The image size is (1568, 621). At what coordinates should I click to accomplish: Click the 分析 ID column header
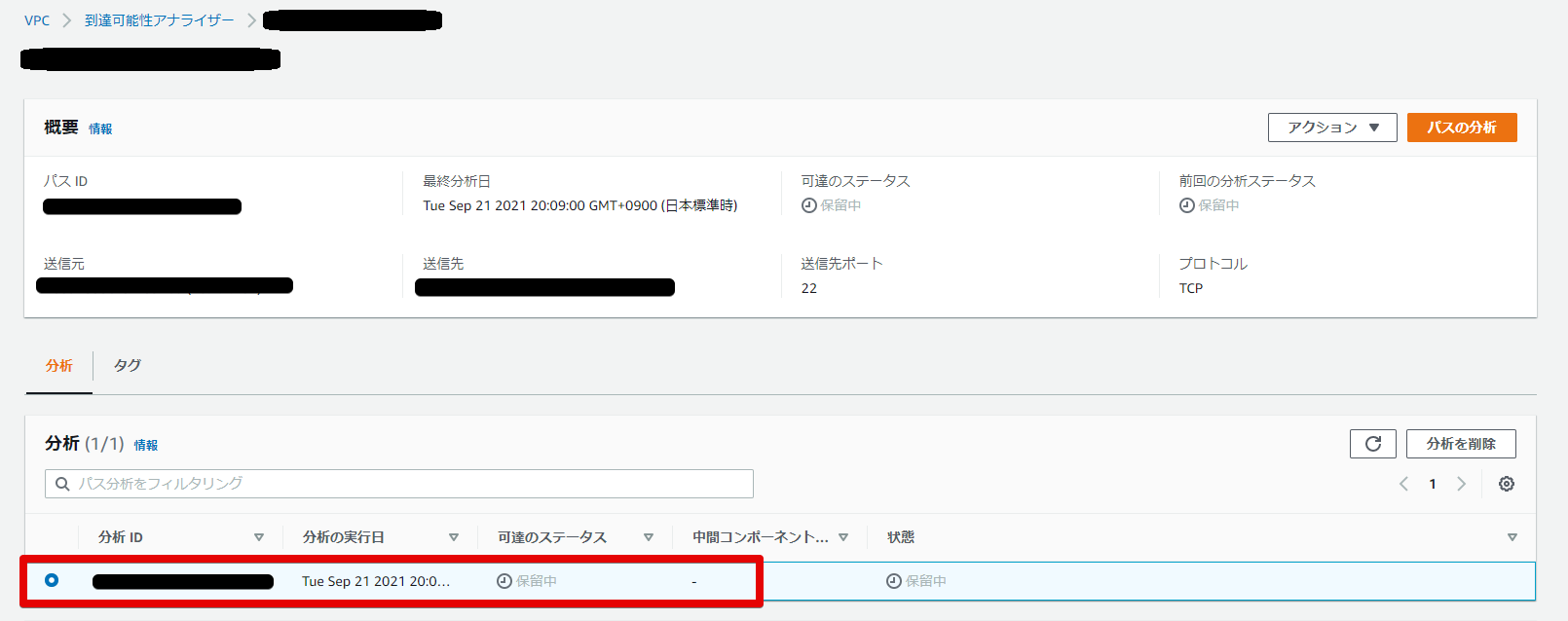(121, 537)
